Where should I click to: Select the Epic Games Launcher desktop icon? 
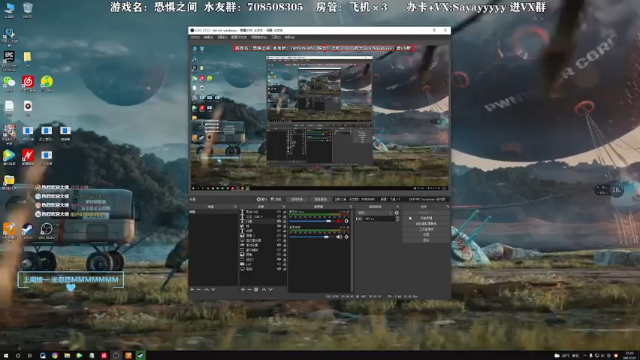pyautogui.click(x=9, y=60)
